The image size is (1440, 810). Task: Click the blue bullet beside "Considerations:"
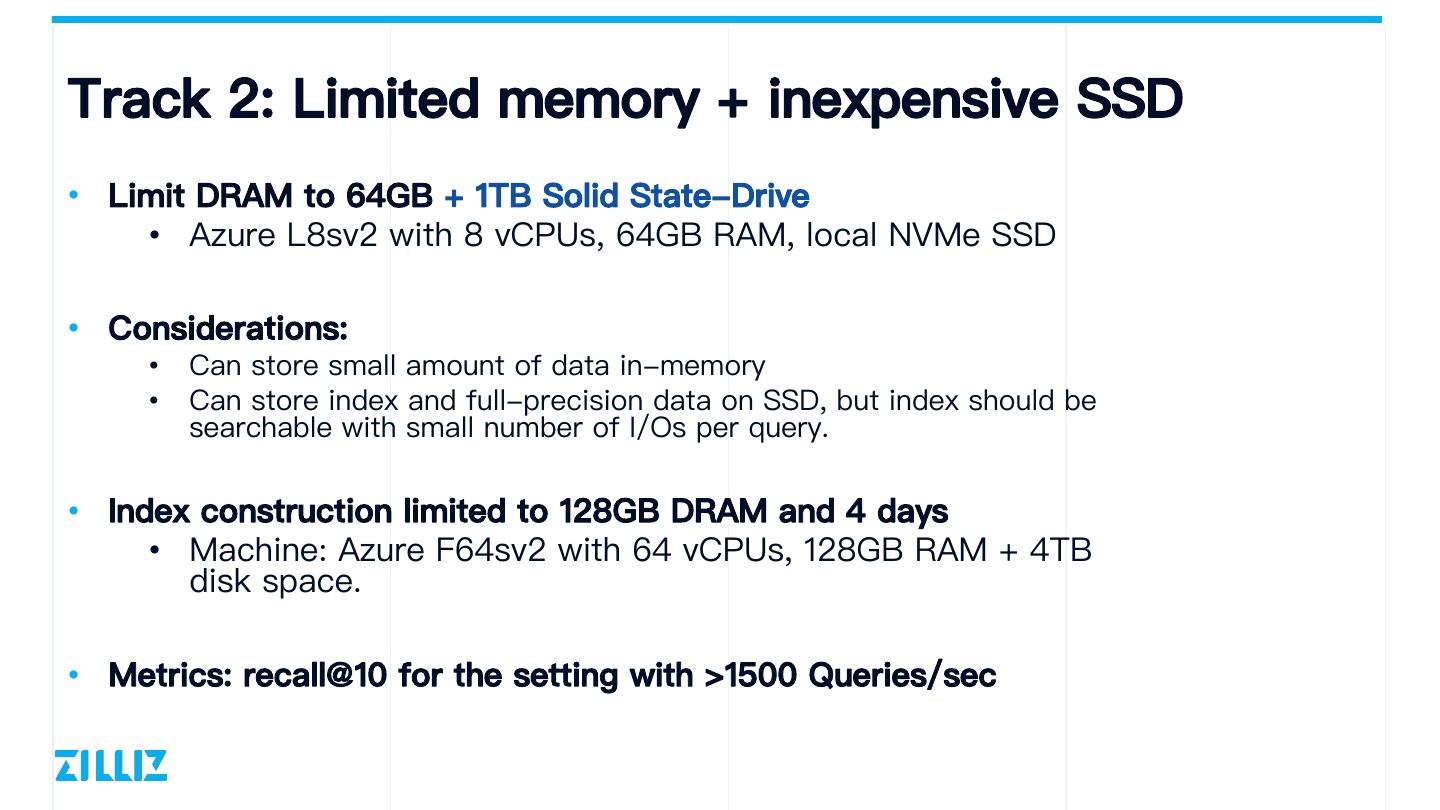coord(74,328)
